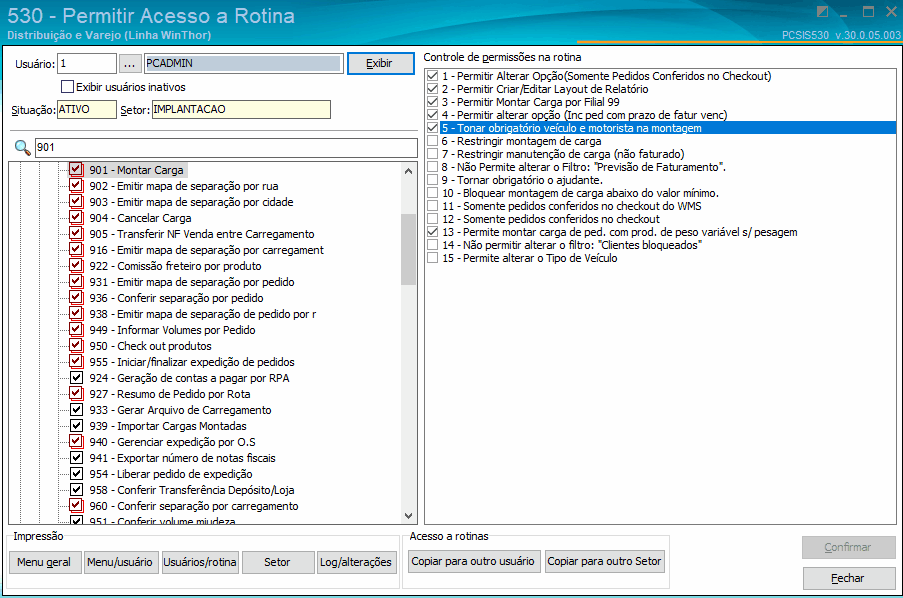Select row 954 - Liberar pedido de expedição
The image size is (903, 598).
(170, 474)
